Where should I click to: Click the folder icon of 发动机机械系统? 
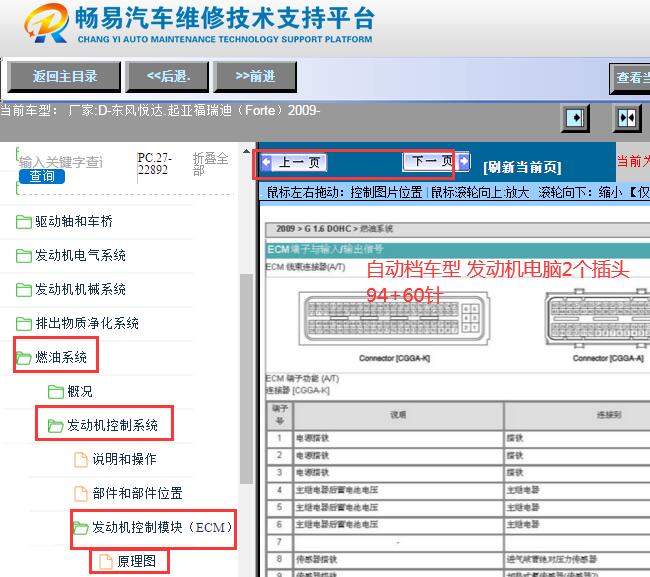coord(24,290)
